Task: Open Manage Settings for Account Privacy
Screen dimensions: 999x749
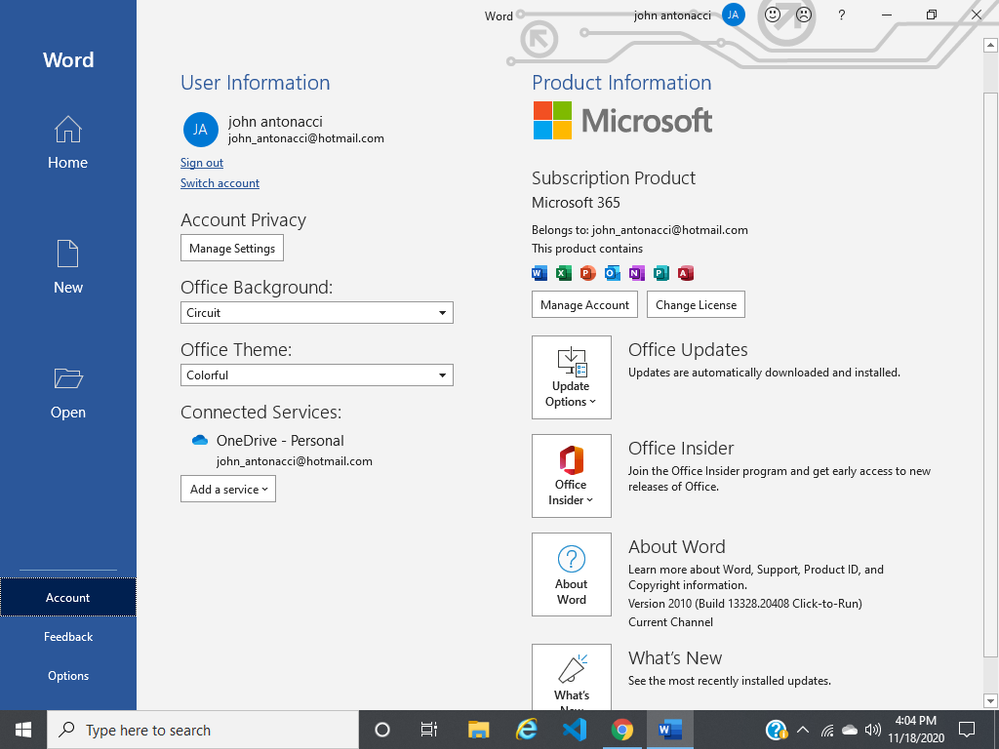Action: tap(232, 248)
